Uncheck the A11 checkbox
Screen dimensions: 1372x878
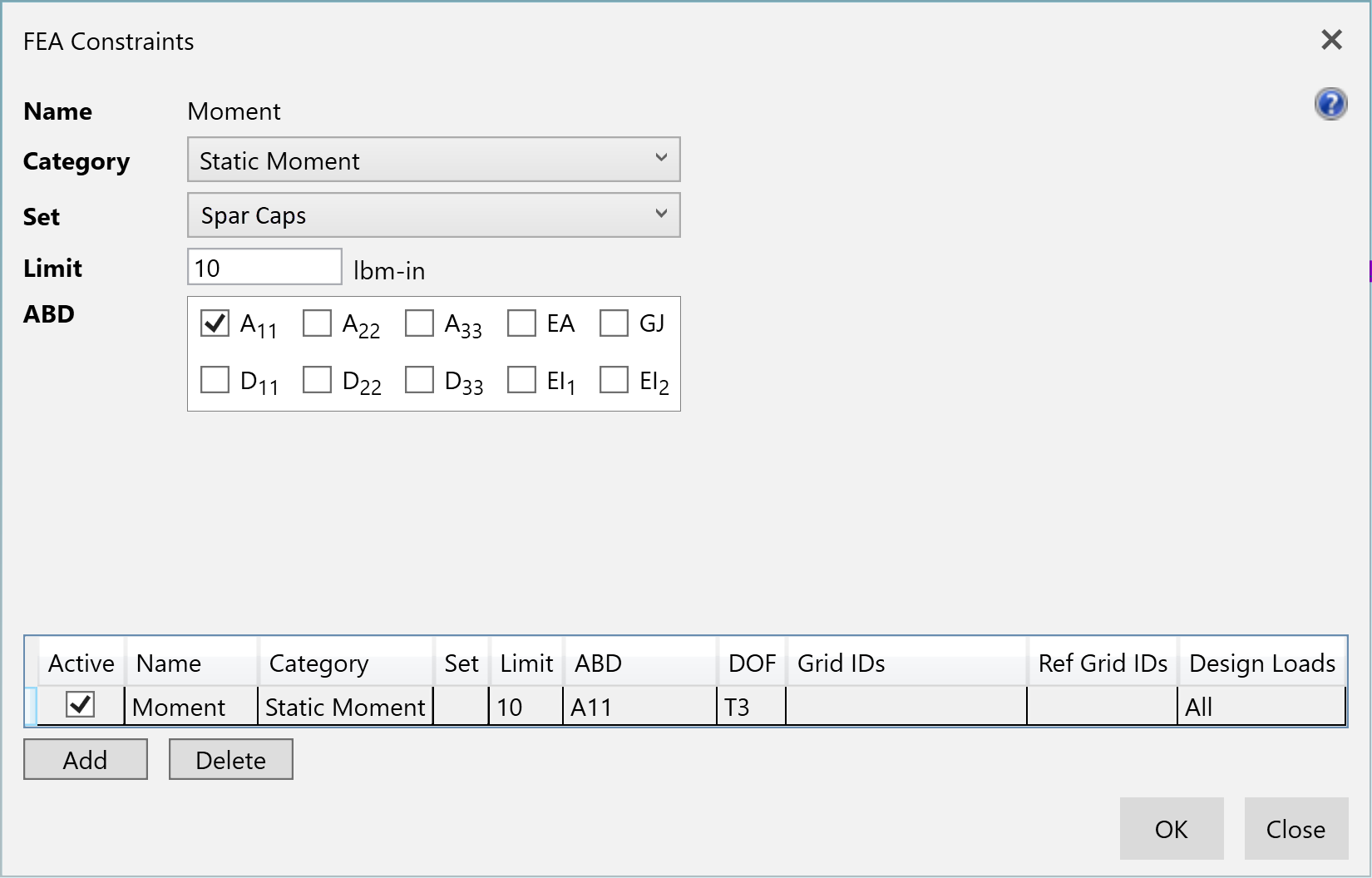point(215,323)
